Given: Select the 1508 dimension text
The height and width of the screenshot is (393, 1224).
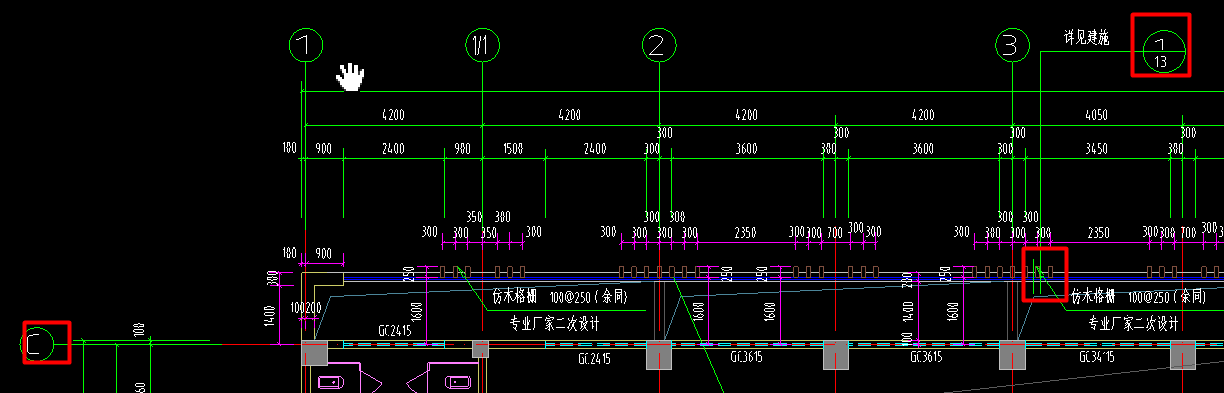Looking at the screenshot, I should tap(512, 149).
